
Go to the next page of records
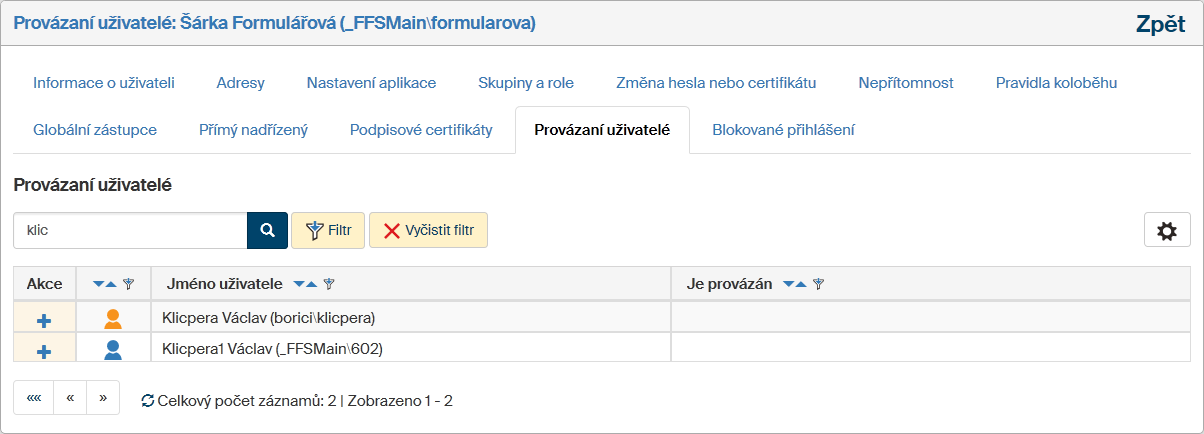pos(103,398)
